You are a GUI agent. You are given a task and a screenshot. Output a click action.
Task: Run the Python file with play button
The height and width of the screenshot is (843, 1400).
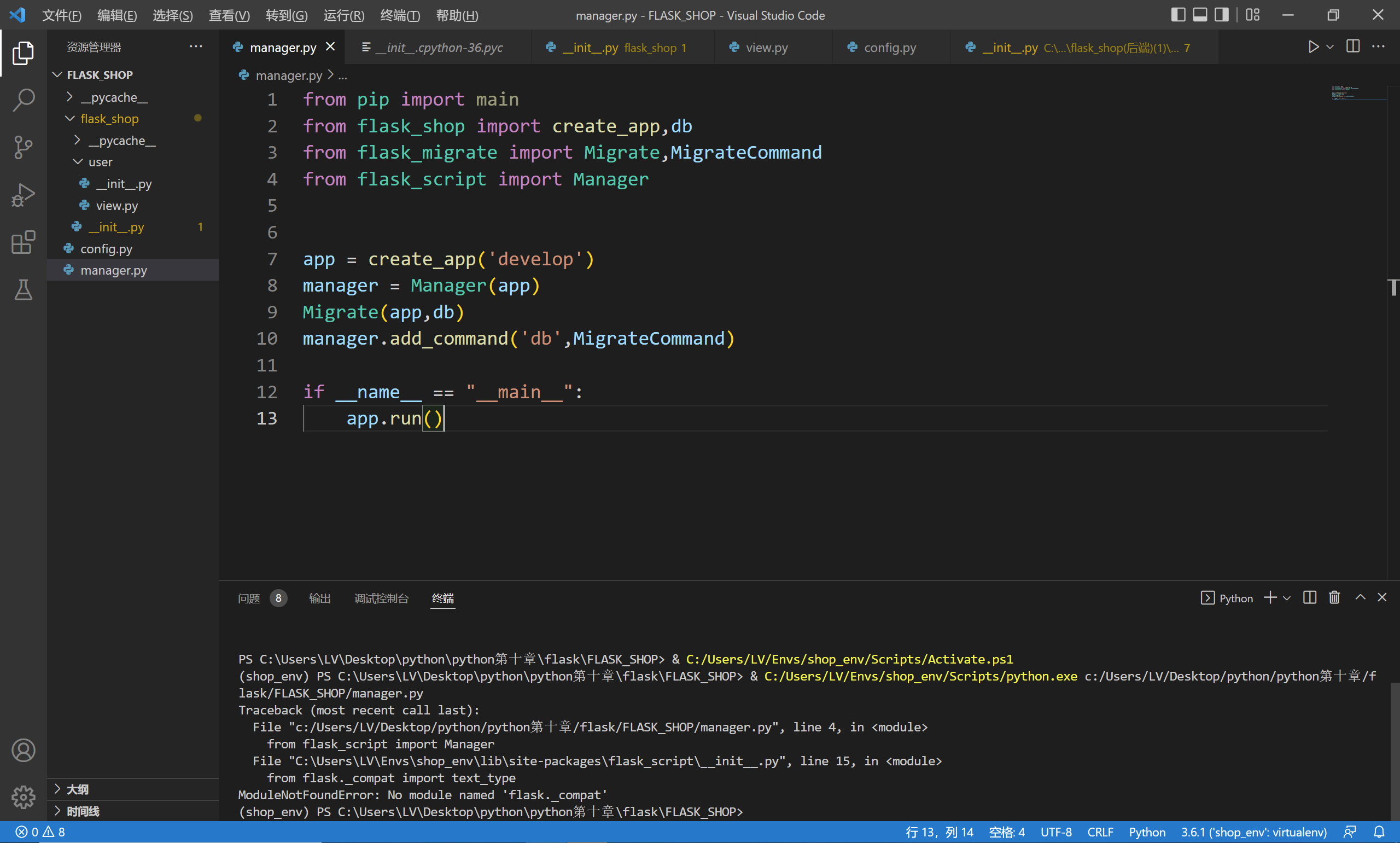click(x=1313, y=46)
